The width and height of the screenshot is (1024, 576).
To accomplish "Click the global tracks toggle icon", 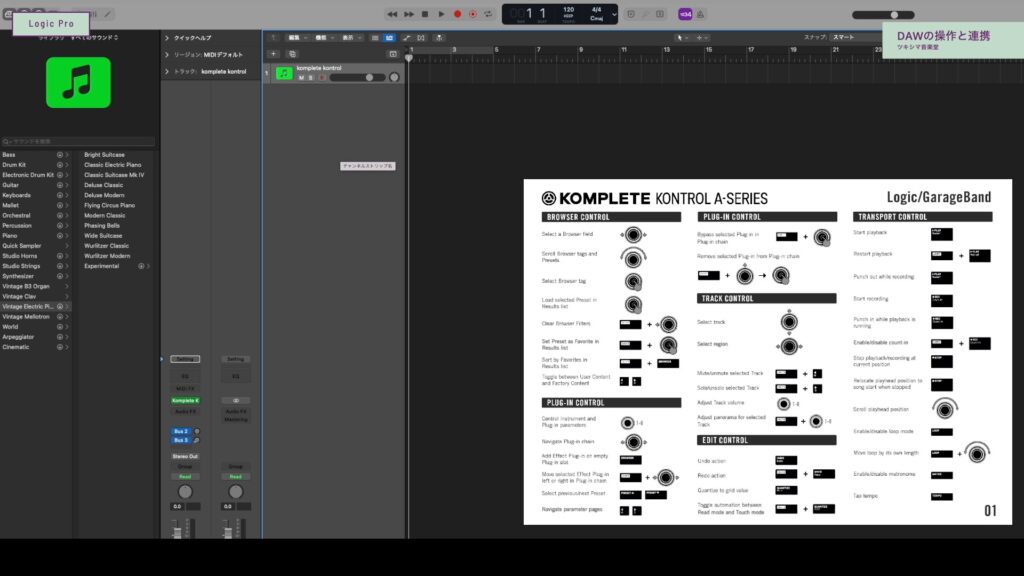I will pos(392,54).
